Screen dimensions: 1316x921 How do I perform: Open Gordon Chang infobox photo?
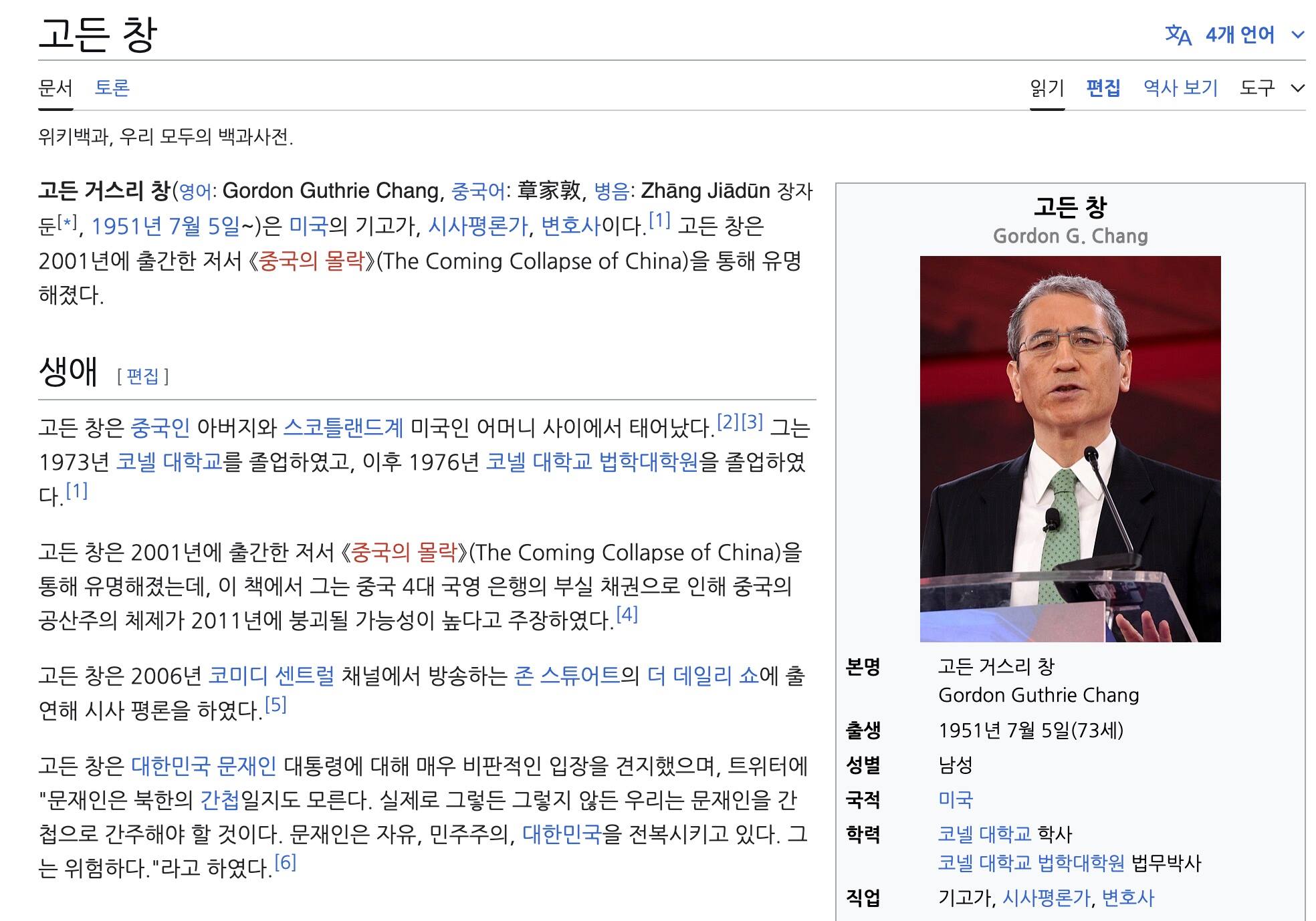pos(1070,448)
